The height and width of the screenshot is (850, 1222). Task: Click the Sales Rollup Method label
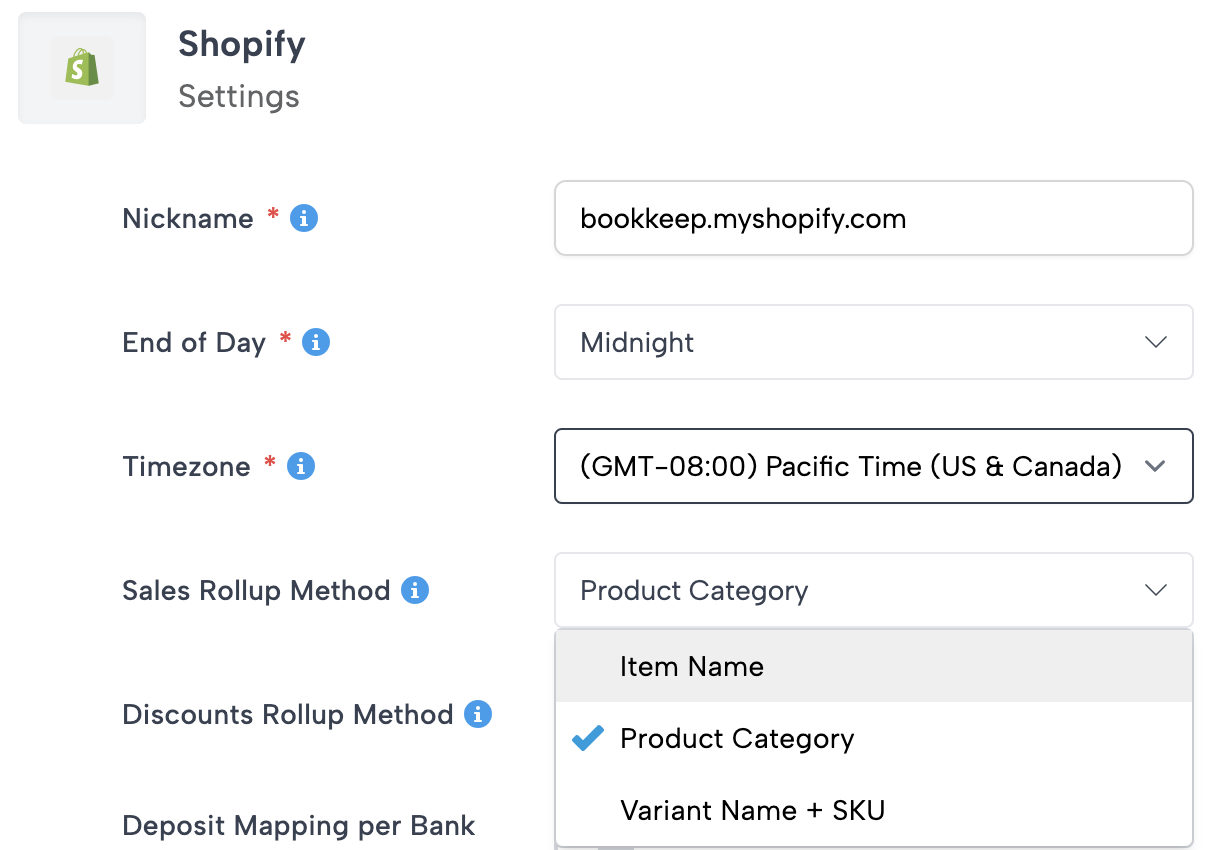click(x=256, y=590)
